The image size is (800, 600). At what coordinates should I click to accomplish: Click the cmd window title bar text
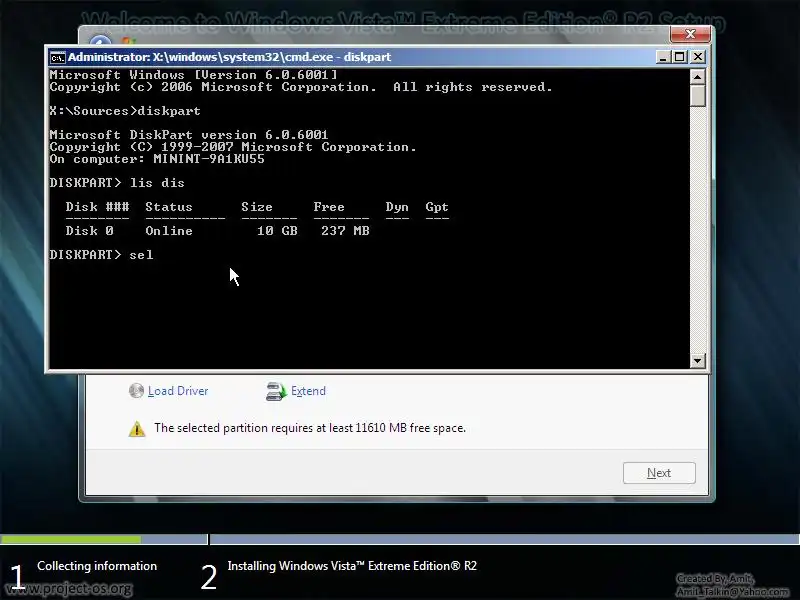pyautogui.click(x=230, y=57)
